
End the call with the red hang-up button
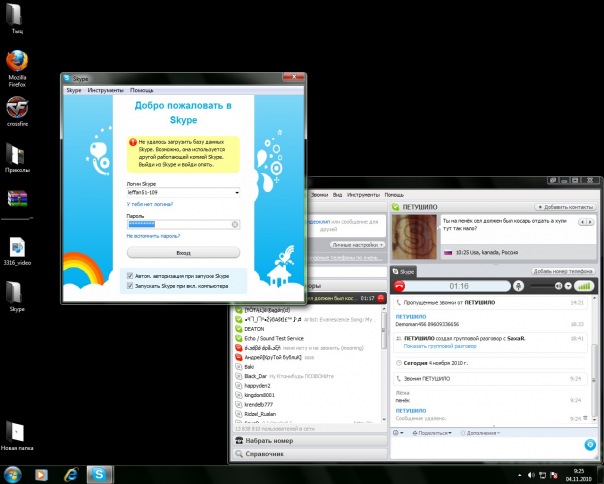(399, 286)
